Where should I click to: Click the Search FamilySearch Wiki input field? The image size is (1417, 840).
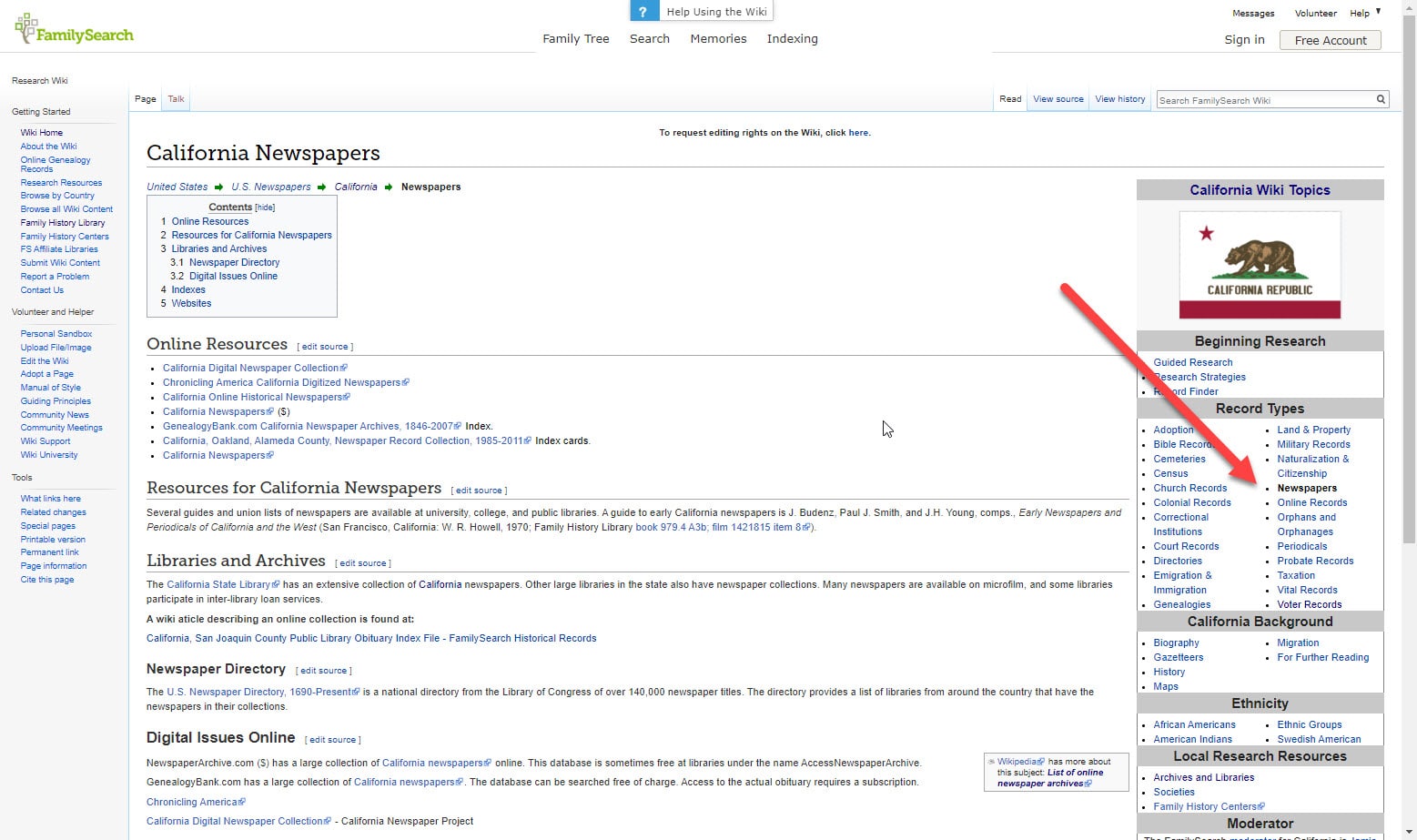click(1265, 100)
